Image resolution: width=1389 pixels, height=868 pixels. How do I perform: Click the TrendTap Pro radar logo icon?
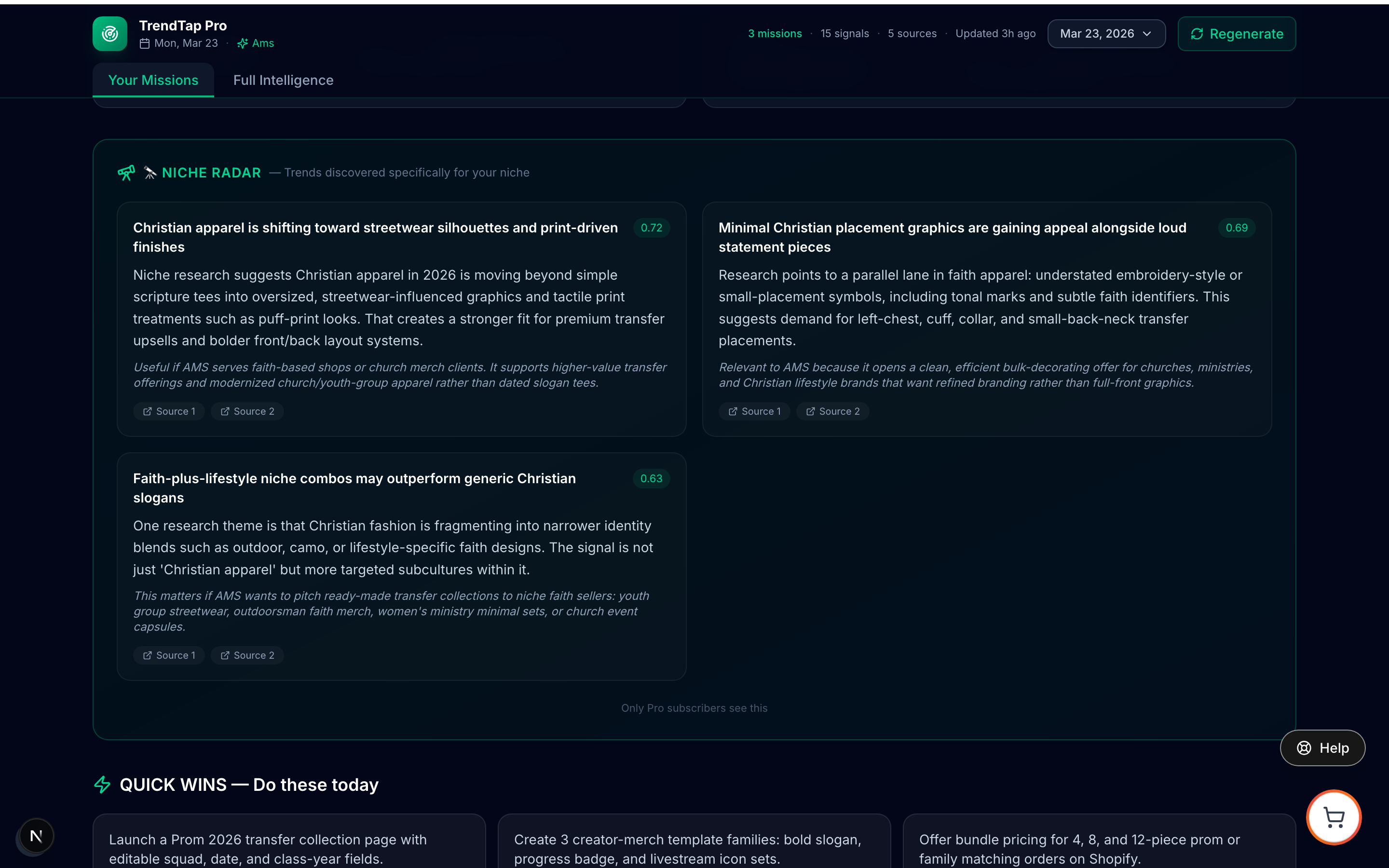point(109,34)
